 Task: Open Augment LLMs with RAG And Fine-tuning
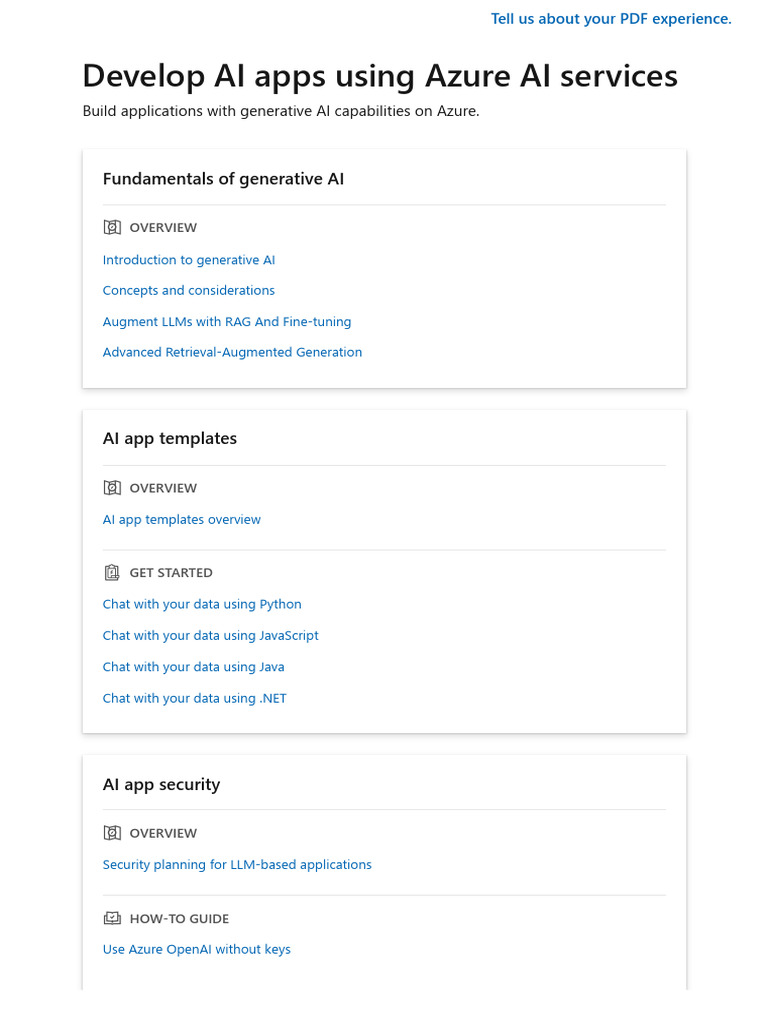(x=227, y=322)
